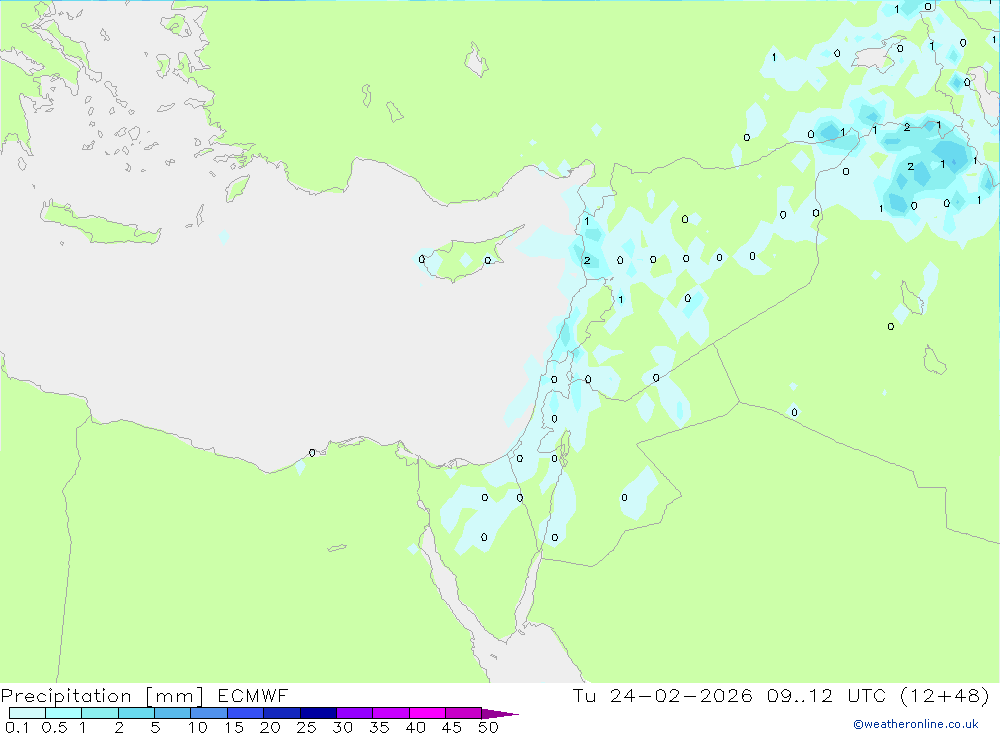Select the 30–35 mm violet legend swatch
Screen dimensions: 1000x733
point(354,713)
